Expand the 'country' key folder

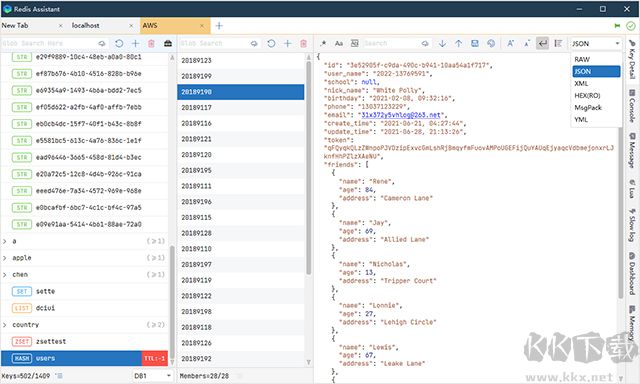[4, 325]
